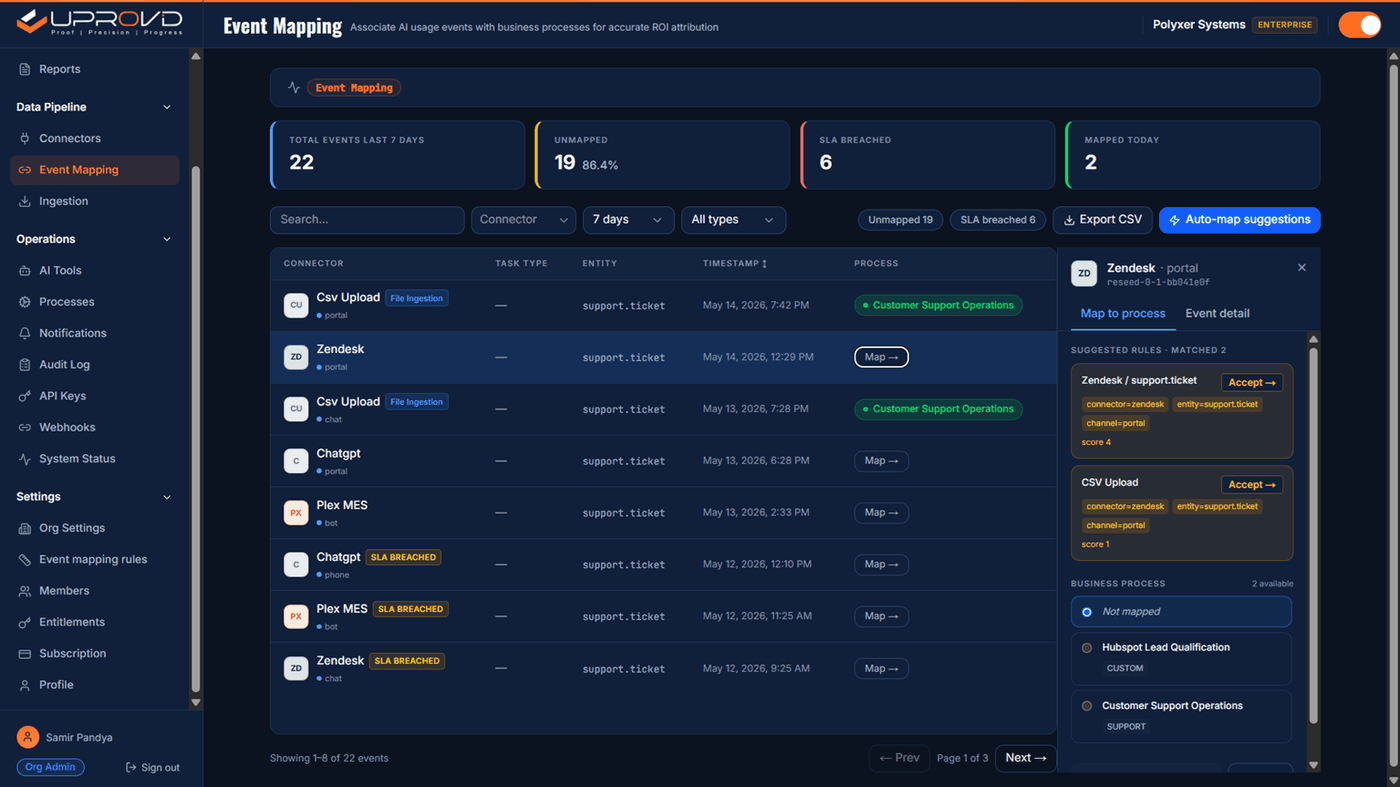1400x787 pixels.
Task: Switch to Event detail tab
Action: (1217, 313)
